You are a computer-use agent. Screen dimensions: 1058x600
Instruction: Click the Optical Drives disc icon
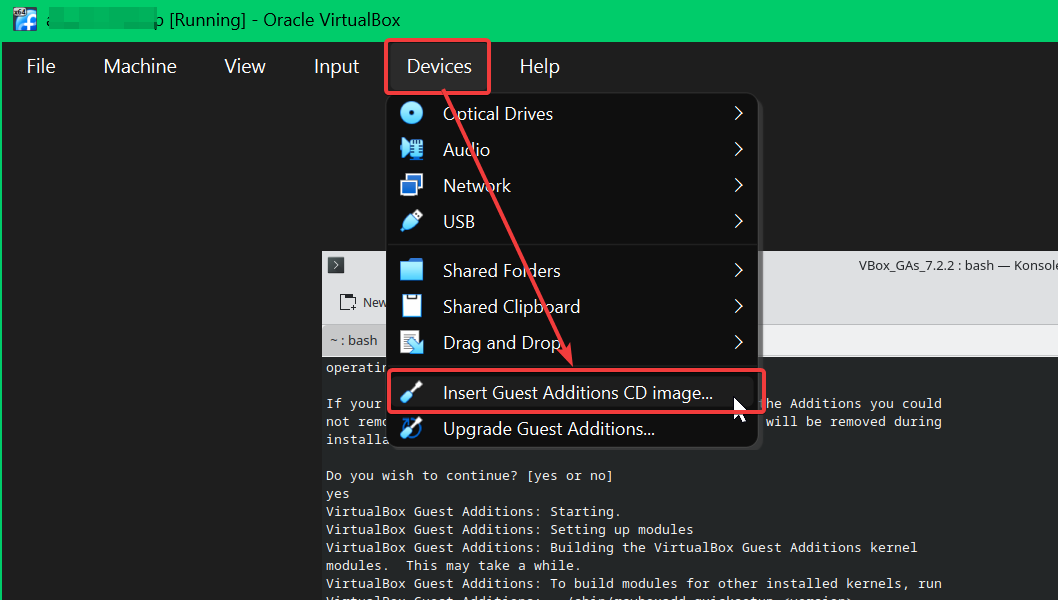click(411, 113)
